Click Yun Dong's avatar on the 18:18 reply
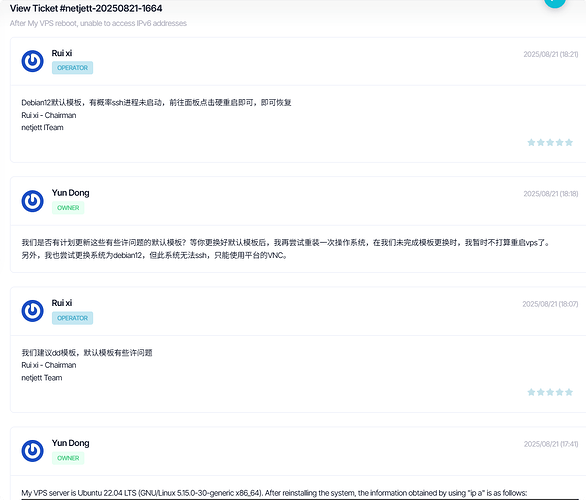Viewport: 586px width, 500px height. click(x=33, y=201)
